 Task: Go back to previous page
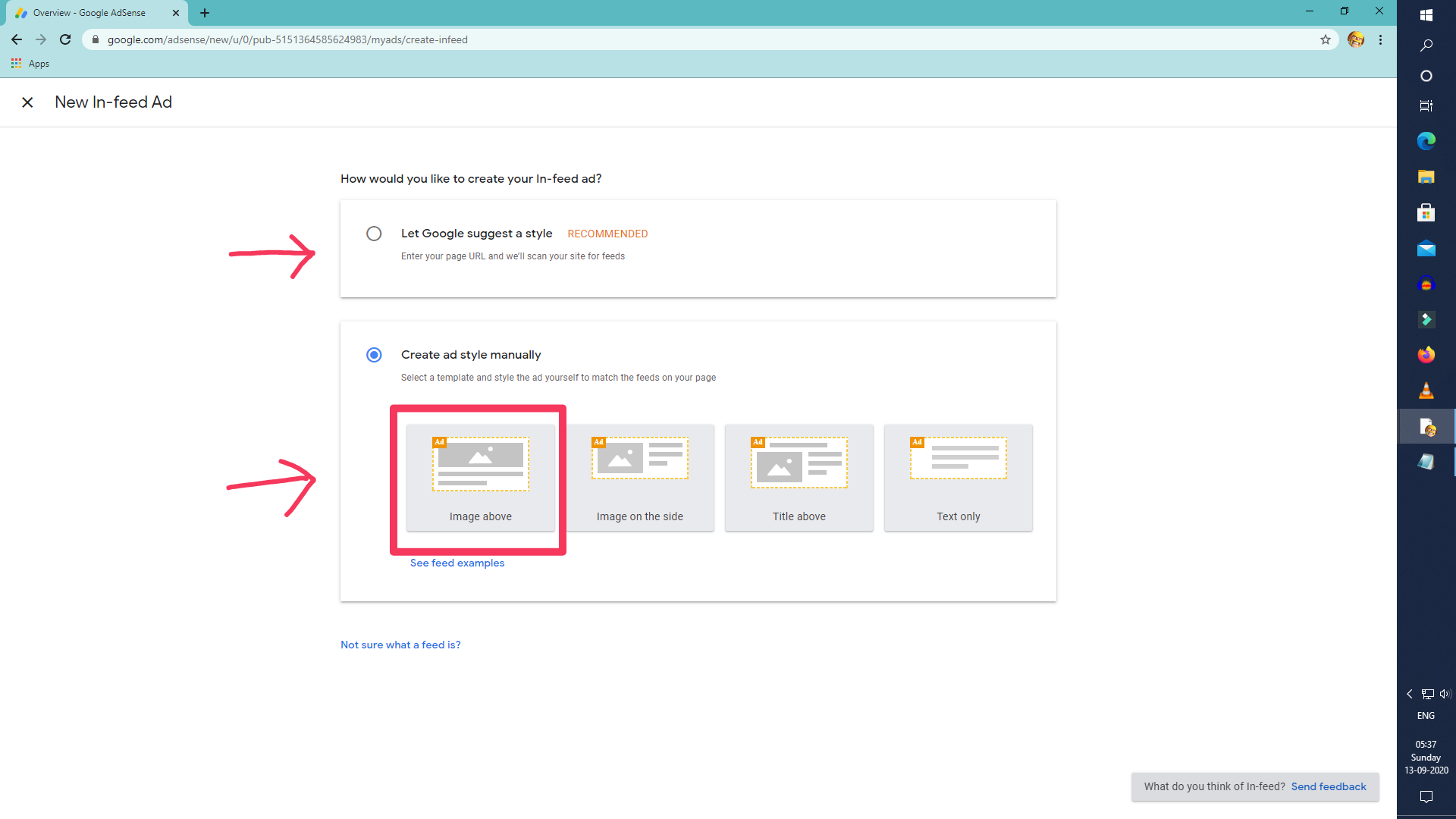pos(17,39)
